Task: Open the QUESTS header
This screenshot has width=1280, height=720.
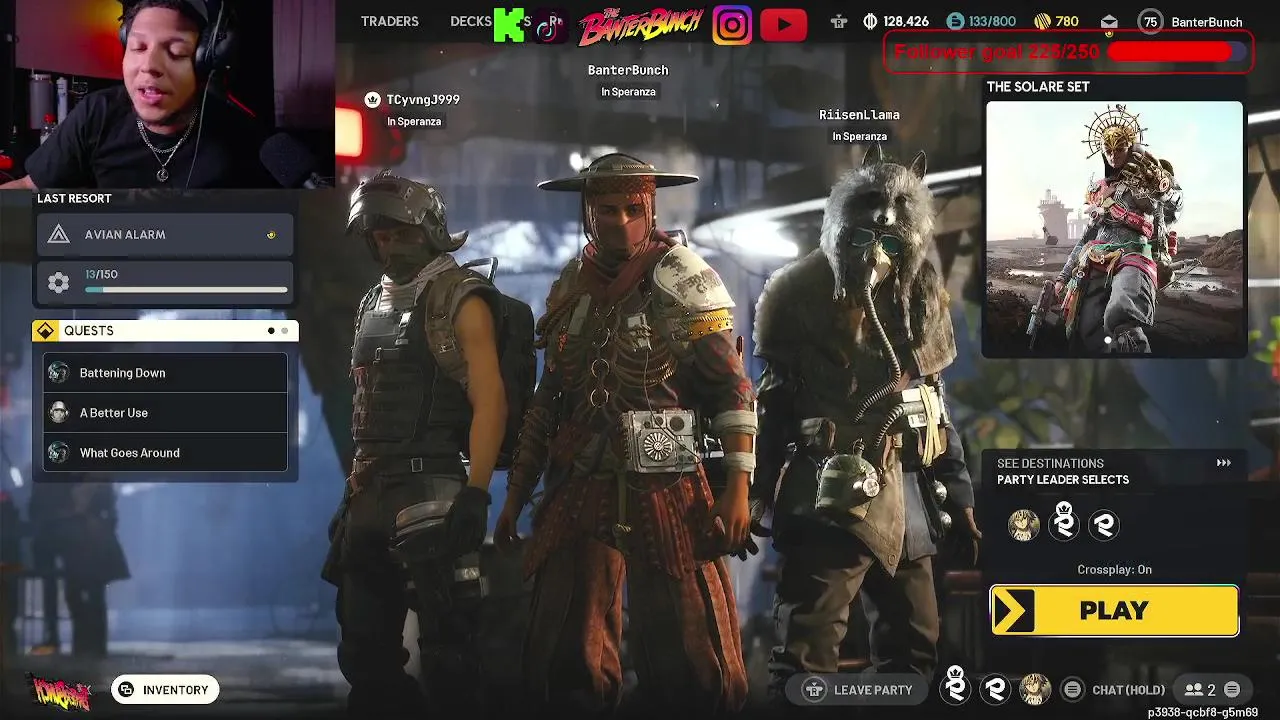Action: tap(165, 331)
